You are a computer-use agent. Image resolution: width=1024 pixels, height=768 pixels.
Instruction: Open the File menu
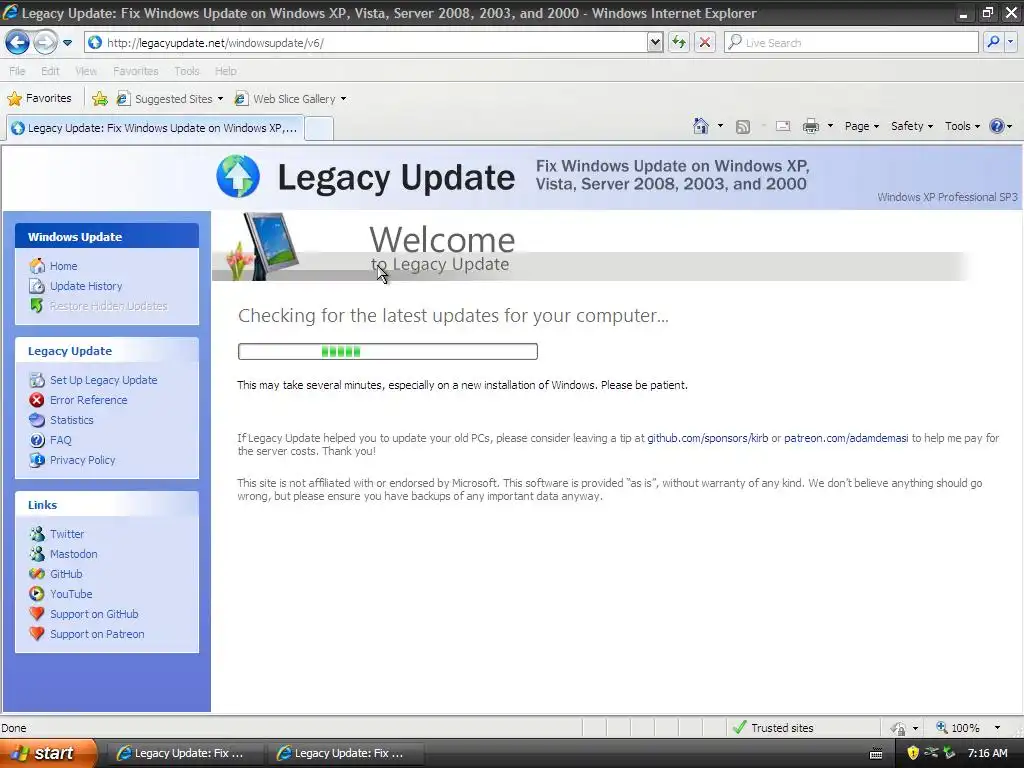tap(17, 71)
